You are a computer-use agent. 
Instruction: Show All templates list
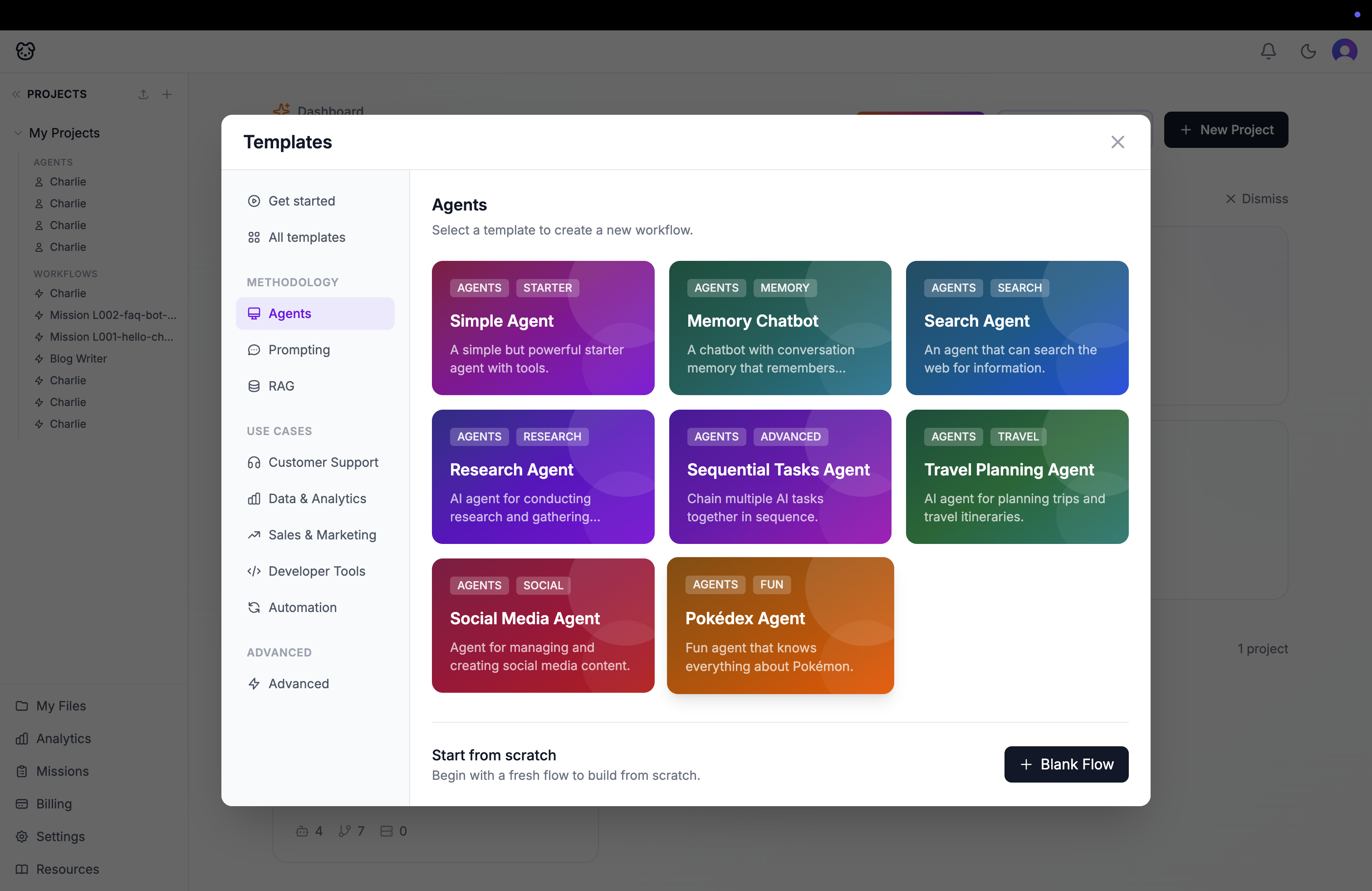pyautogui.click(x=307, y=237)
